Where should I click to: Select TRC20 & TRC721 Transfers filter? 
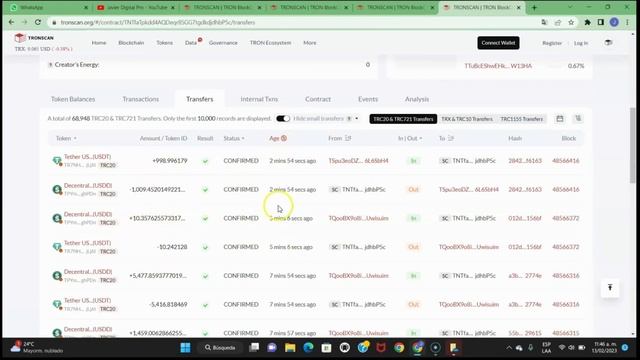(x=403, y=119)
